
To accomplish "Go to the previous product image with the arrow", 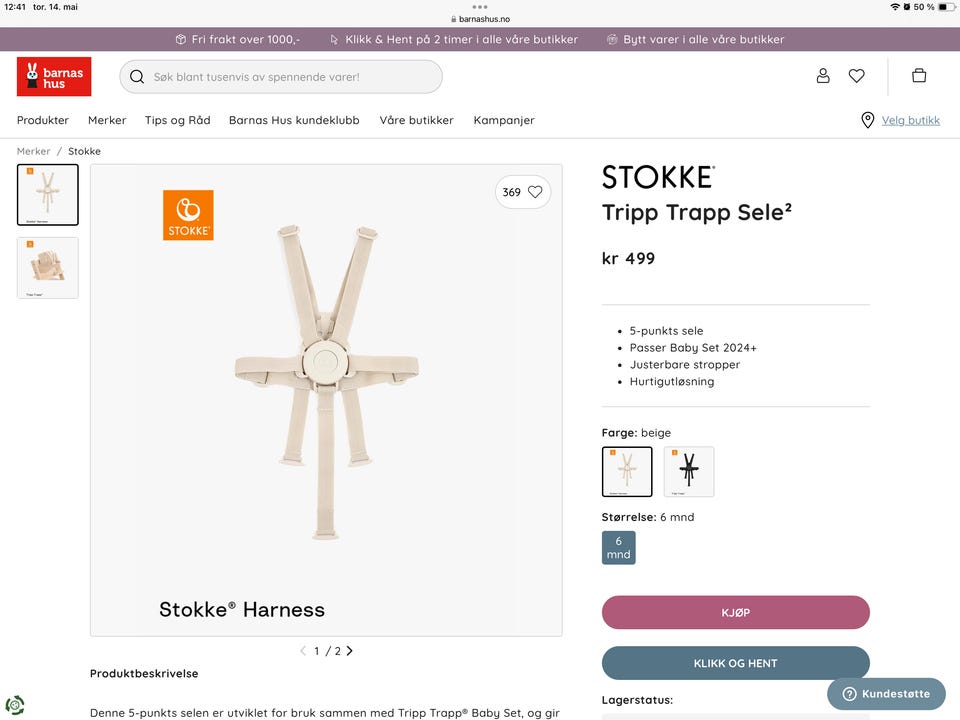I will 303,651.
